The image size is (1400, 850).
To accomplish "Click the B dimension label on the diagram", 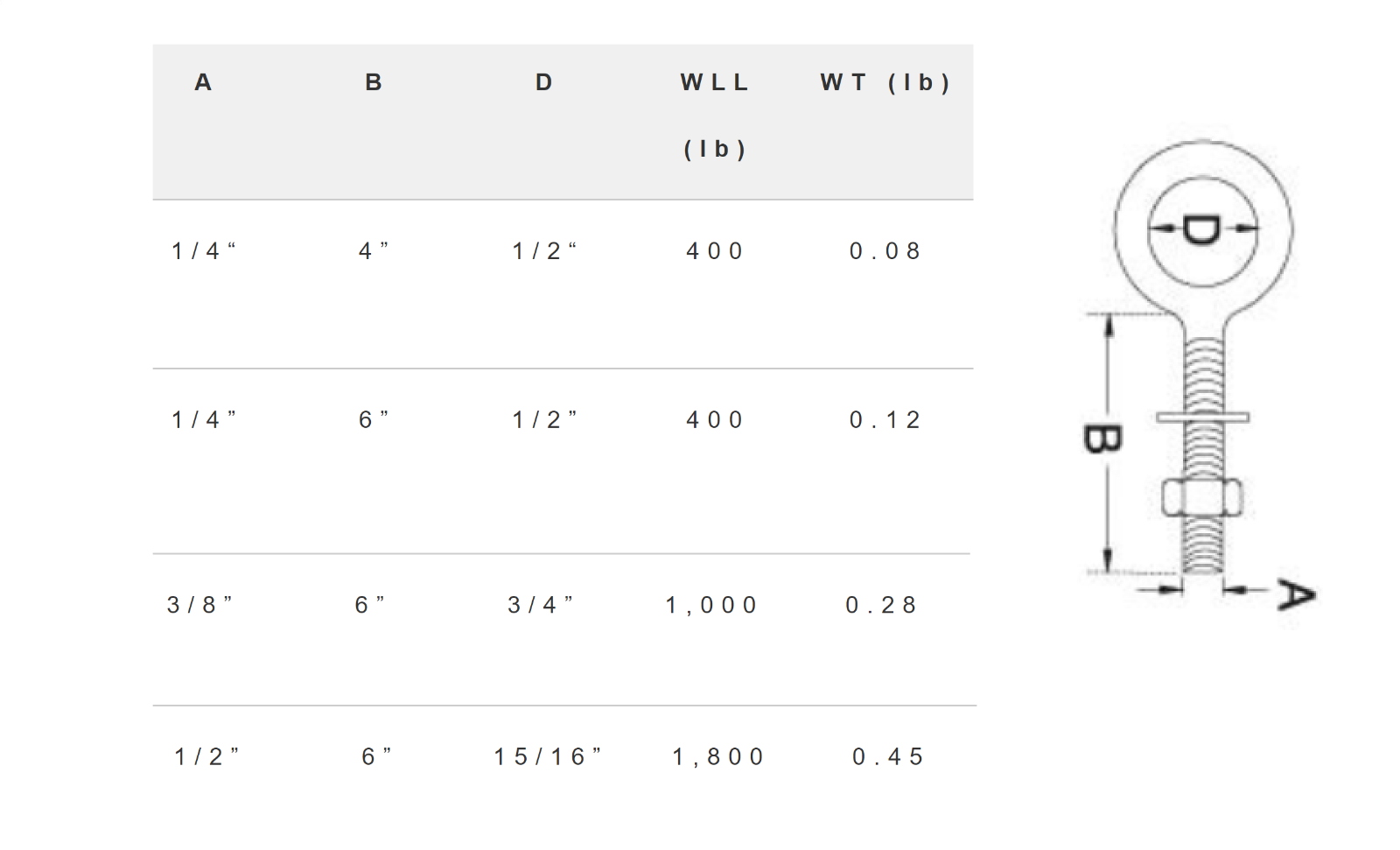I will [x=1102, y=439].
